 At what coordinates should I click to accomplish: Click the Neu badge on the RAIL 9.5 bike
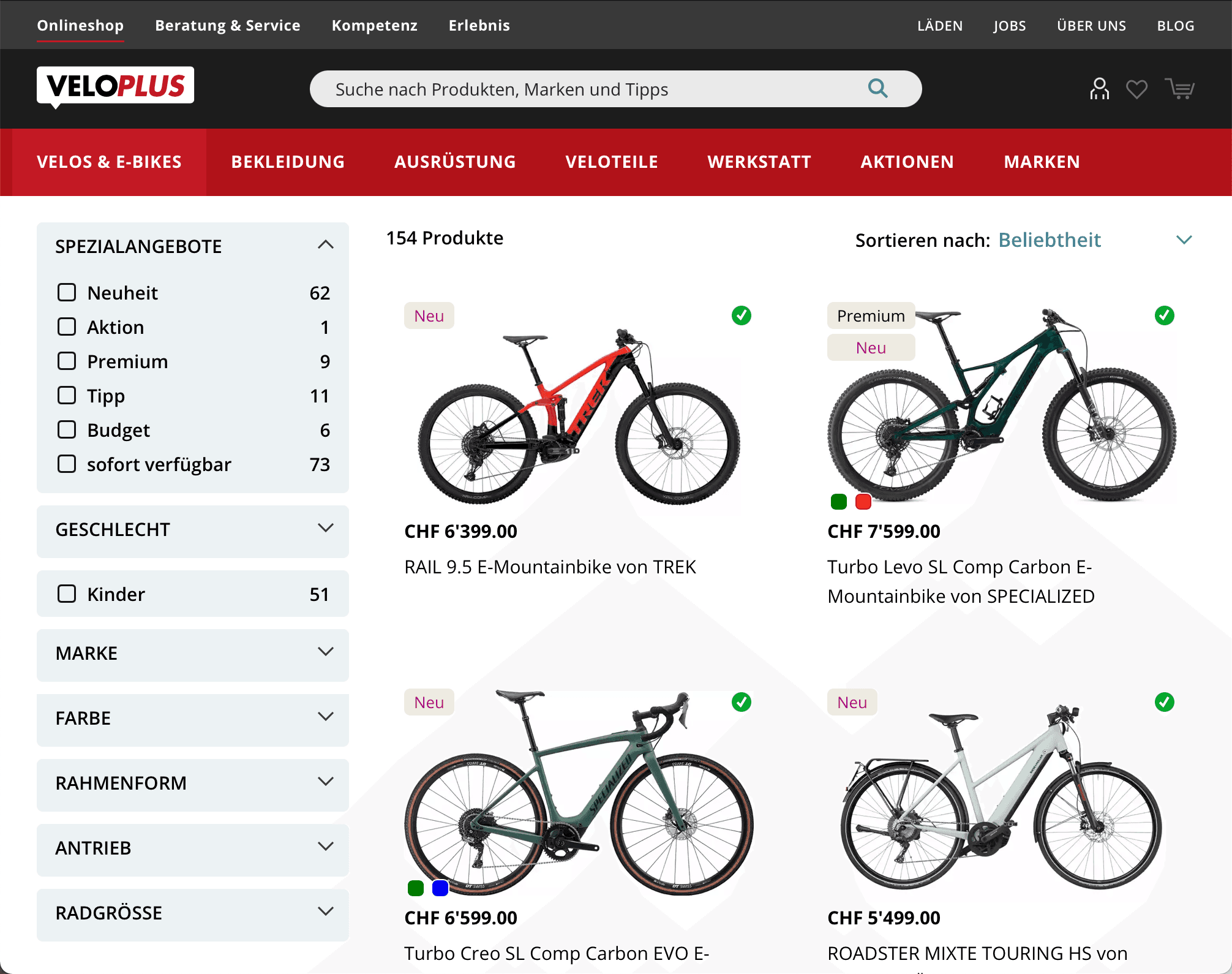(429, 315)
